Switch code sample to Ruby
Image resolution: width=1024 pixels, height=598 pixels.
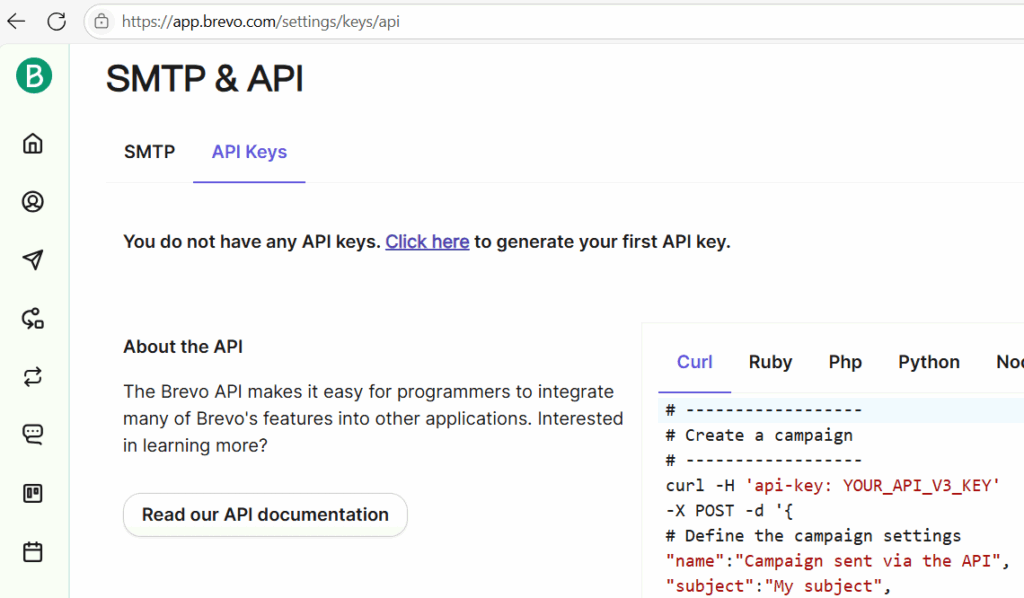coord(771,362)
